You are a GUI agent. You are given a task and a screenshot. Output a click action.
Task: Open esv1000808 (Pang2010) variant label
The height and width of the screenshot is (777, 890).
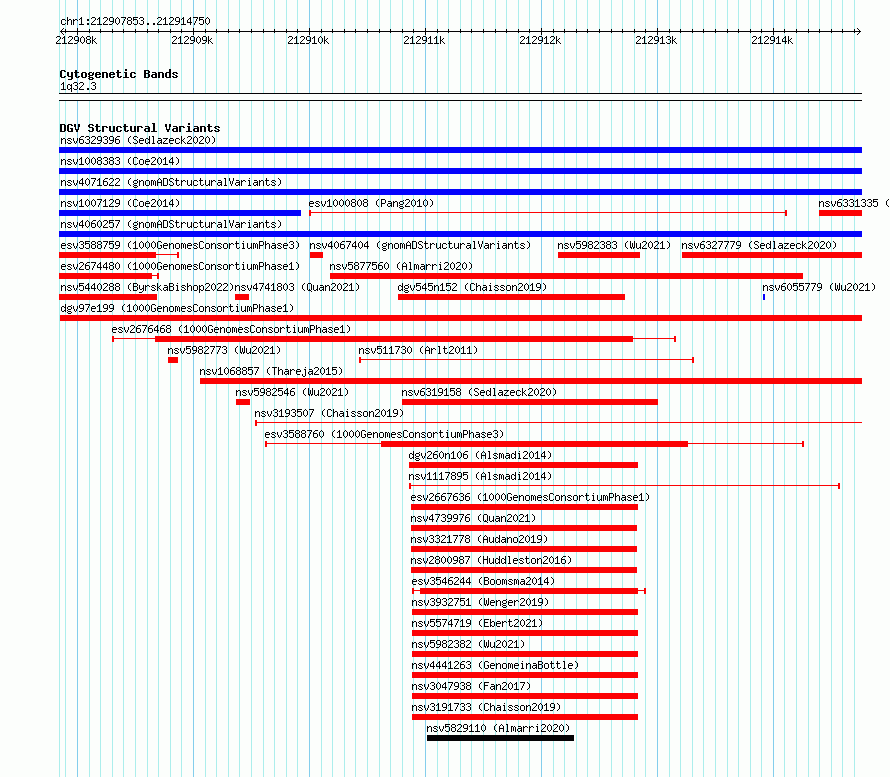tap(371, 203)
